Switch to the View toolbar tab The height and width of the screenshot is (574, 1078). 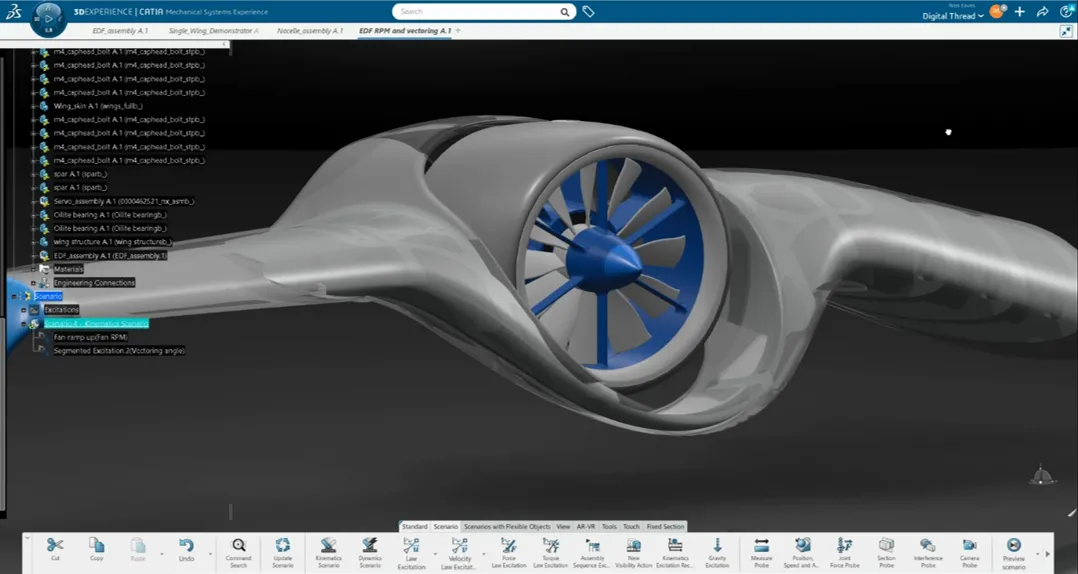click(563, 527)
